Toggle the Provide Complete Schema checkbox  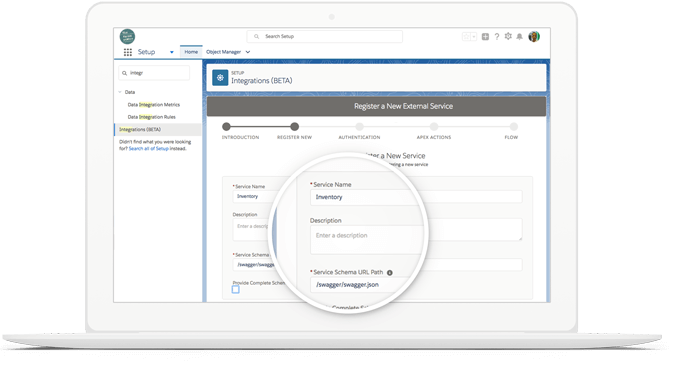pyautogui.click(x=235, y=289)
